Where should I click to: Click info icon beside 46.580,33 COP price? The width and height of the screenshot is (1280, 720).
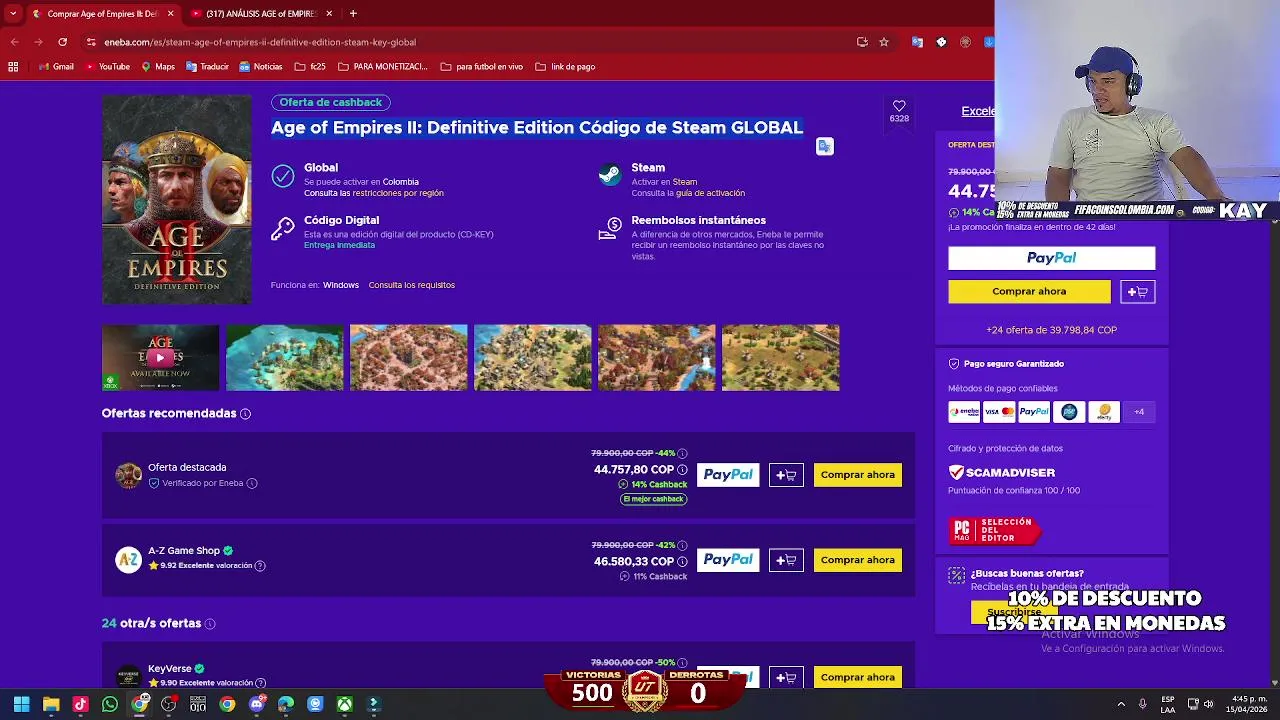click(x=682, y=562)
